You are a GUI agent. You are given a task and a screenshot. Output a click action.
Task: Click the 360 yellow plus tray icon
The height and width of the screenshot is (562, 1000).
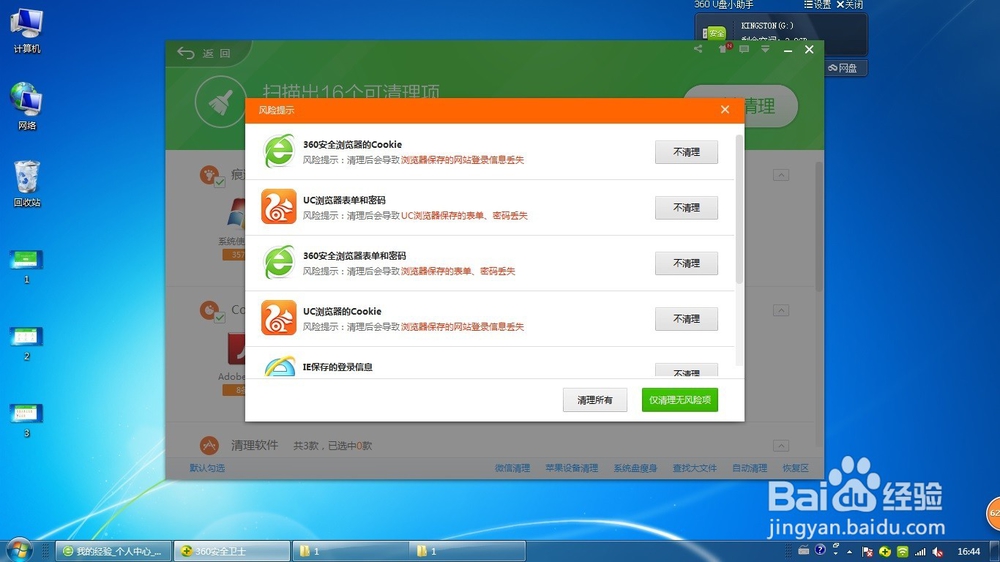pos(885,552)
